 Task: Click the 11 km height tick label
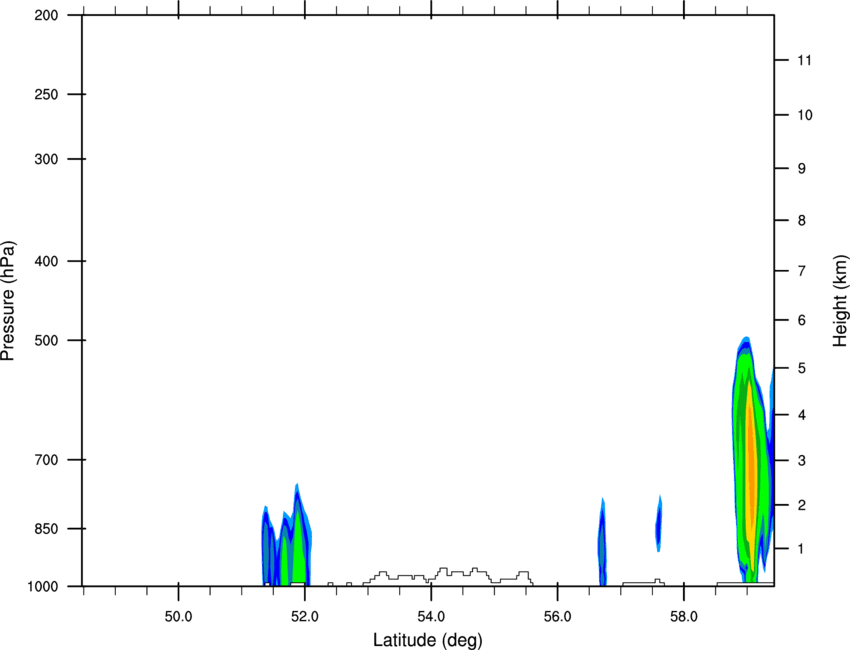(x=805, y=60)
